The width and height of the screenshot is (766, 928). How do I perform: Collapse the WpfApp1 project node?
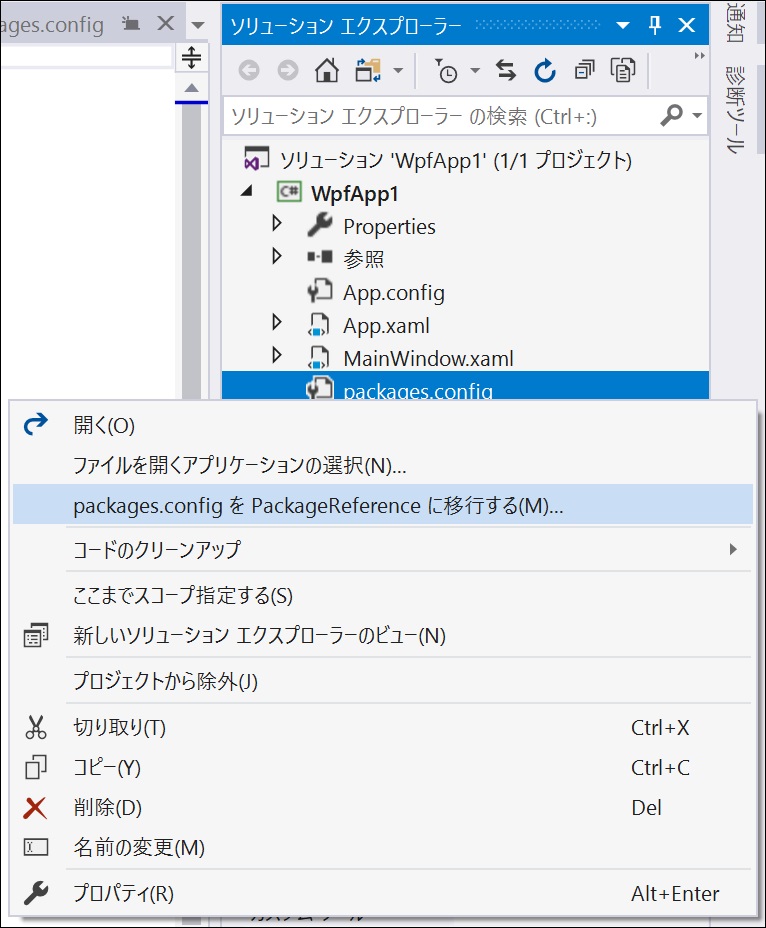tap(247, 191)
